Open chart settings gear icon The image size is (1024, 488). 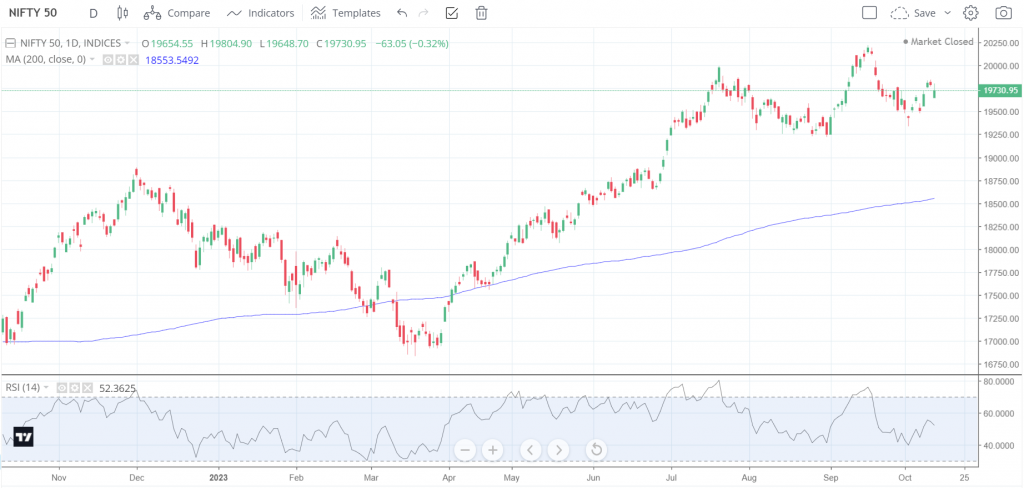(x=971, y=12)
